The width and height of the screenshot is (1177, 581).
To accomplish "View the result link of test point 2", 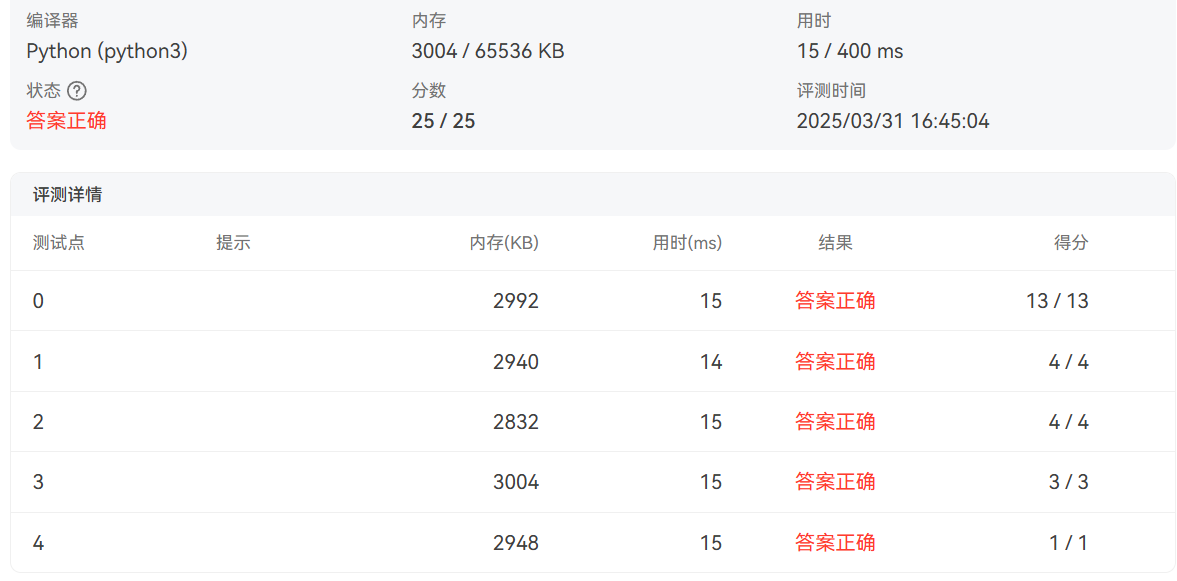I will point(836,421).
